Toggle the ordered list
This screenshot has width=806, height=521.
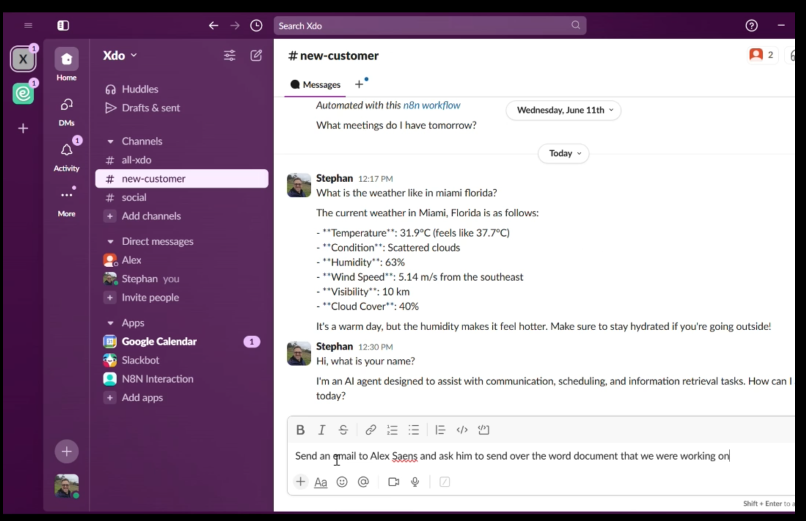[x=392, y=430]
